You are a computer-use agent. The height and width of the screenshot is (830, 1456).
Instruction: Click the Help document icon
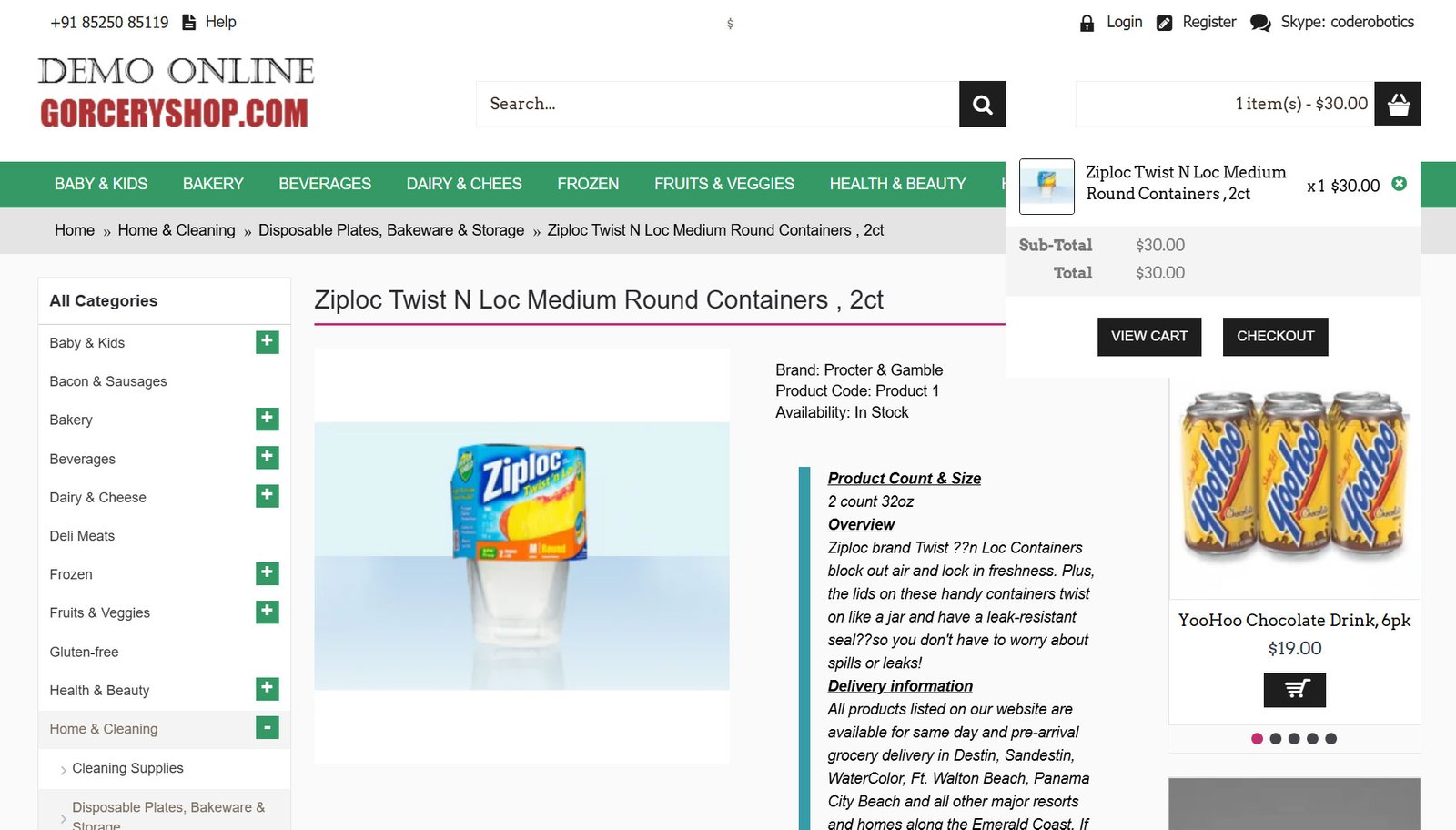click(189, 23)
